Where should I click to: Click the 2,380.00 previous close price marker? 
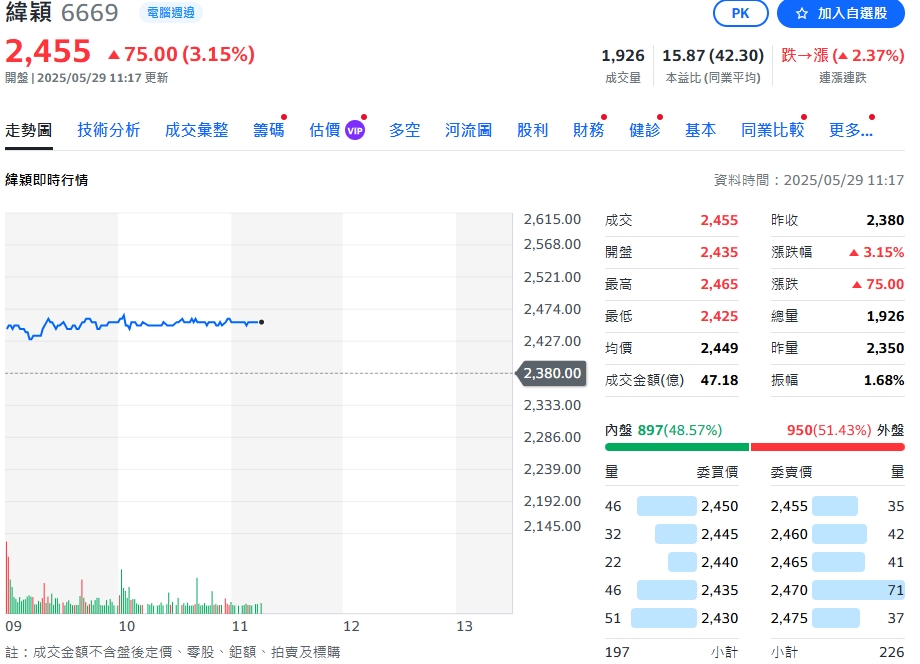coord(552,373)
